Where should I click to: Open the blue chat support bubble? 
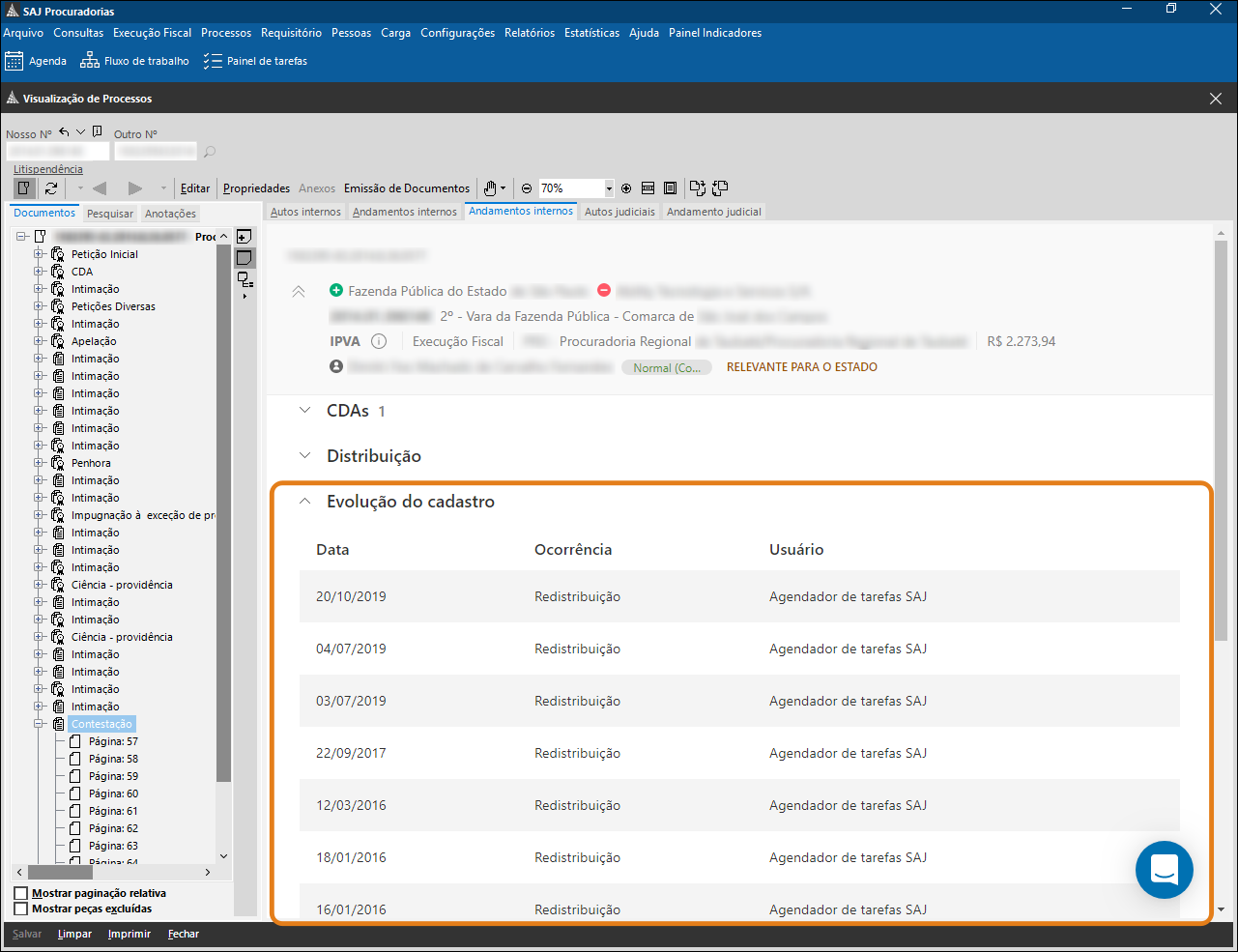(1165, 870)
